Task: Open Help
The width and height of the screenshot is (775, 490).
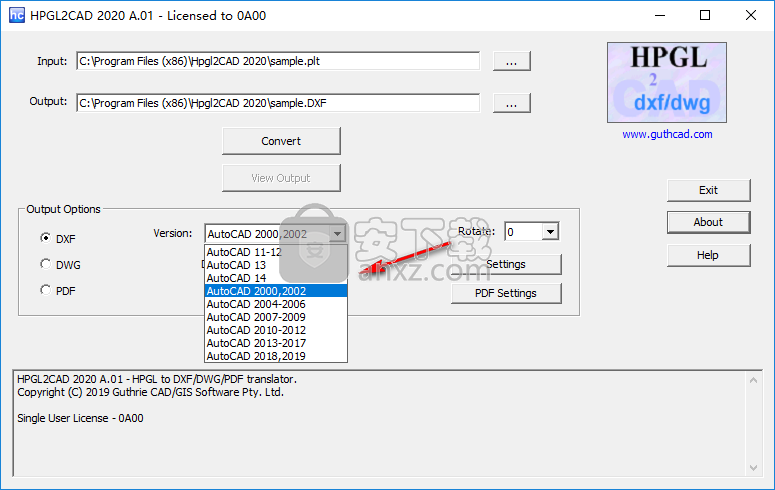Action: coord(709,256)
